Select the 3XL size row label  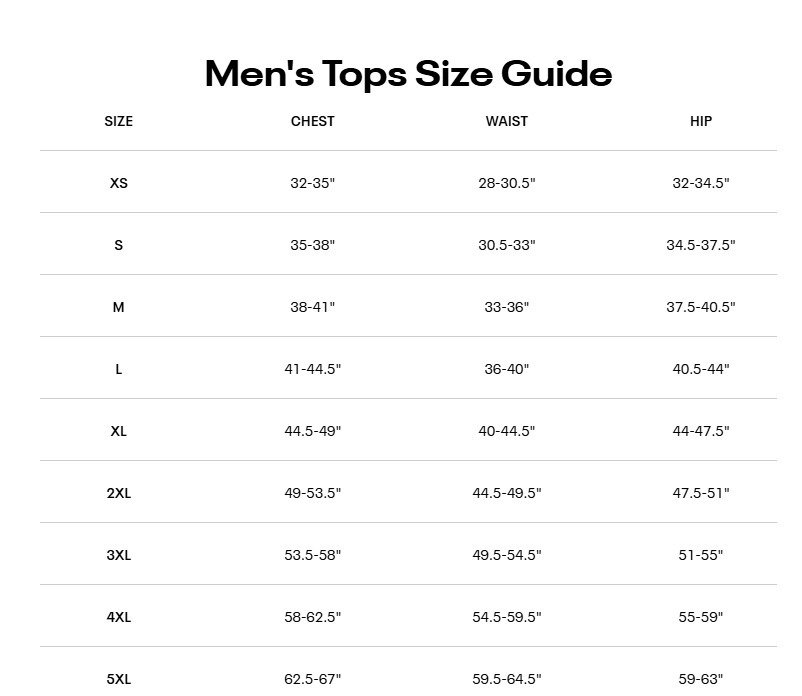pos(119,555)
